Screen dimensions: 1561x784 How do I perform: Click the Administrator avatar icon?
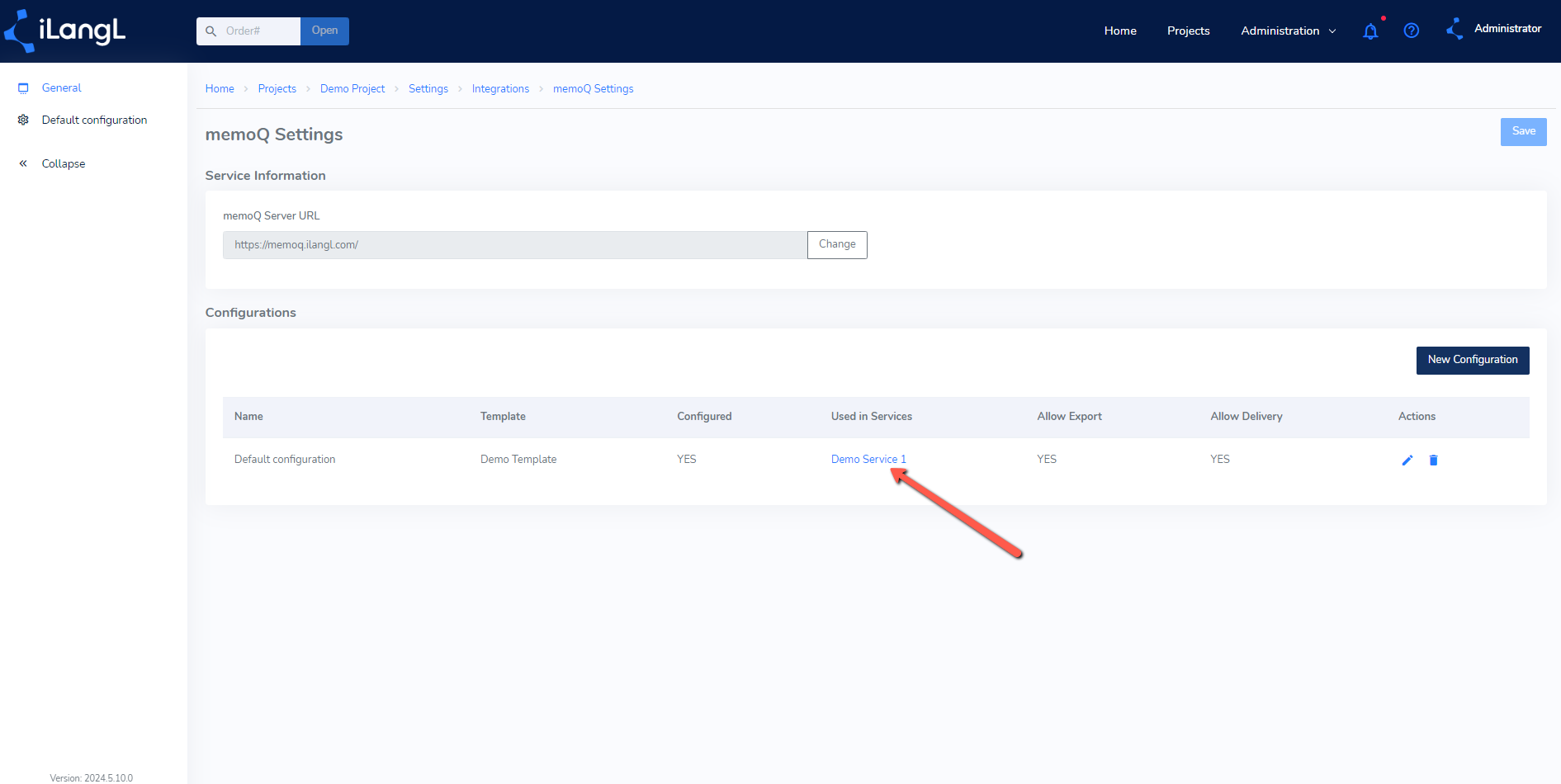click(1455, 29)
